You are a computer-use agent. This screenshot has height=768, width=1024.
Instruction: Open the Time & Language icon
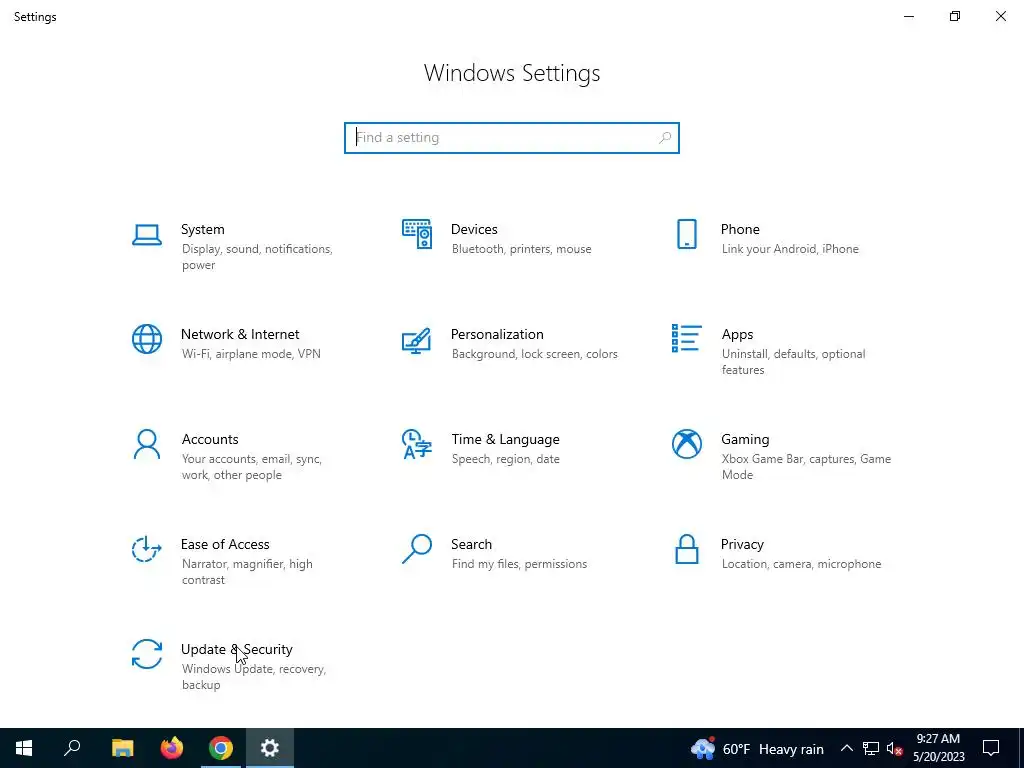click(x=417, y=444)
